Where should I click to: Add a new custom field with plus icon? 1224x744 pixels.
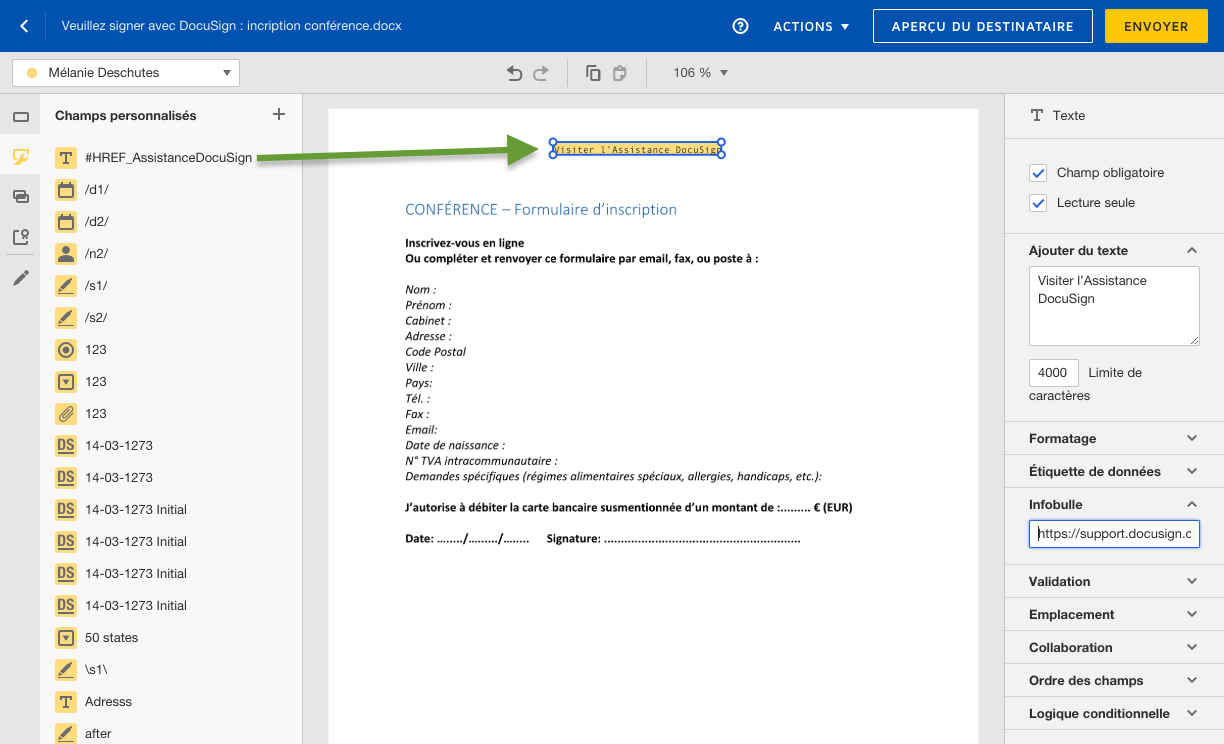pos(279,115)
